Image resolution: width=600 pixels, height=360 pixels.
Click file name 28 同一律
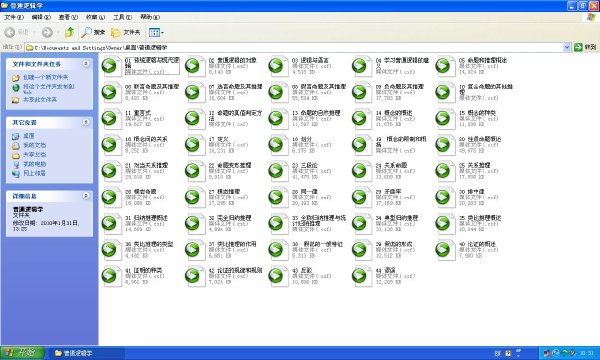click(x=305, y=192)
